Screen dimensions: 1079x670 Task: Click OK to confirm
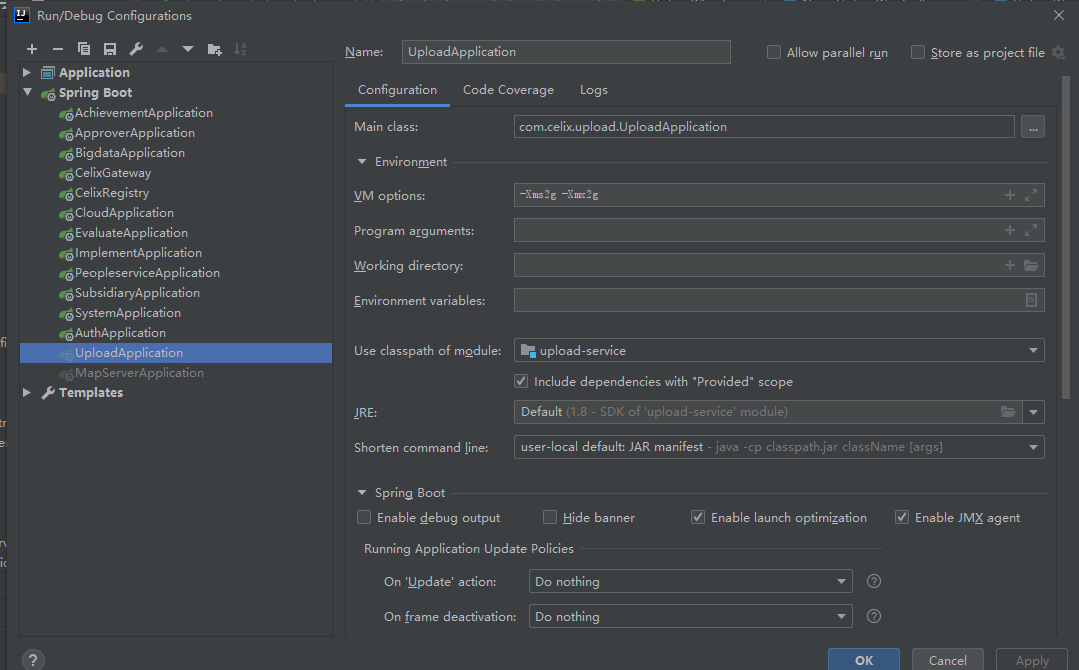click(864, 660)
